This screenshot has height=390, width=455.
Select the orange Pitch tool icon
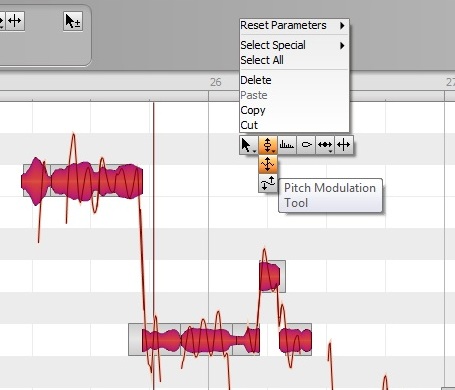[x=268, y=145]
